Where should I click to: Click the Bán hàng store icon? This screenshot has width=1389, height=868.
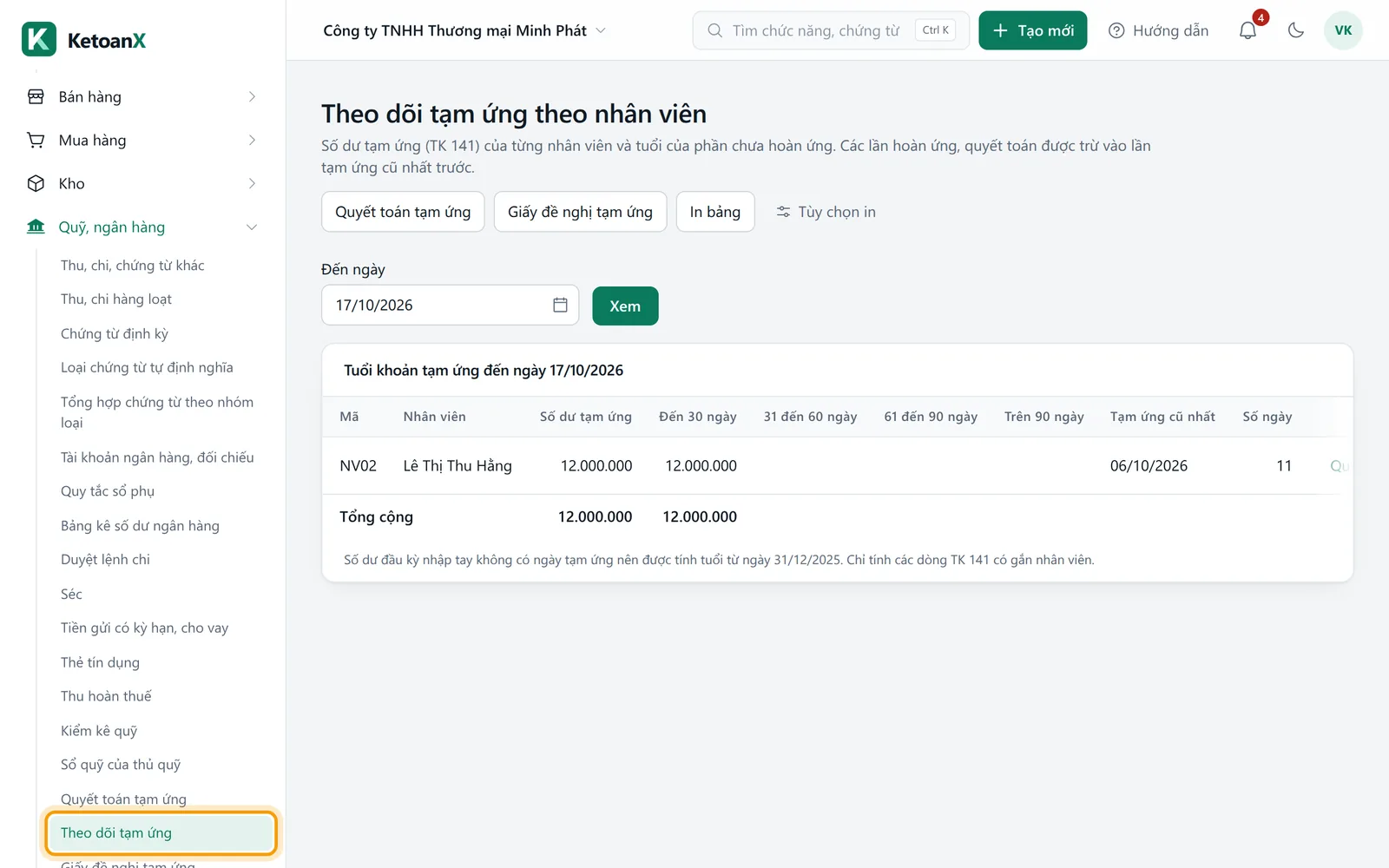(36, 96)
